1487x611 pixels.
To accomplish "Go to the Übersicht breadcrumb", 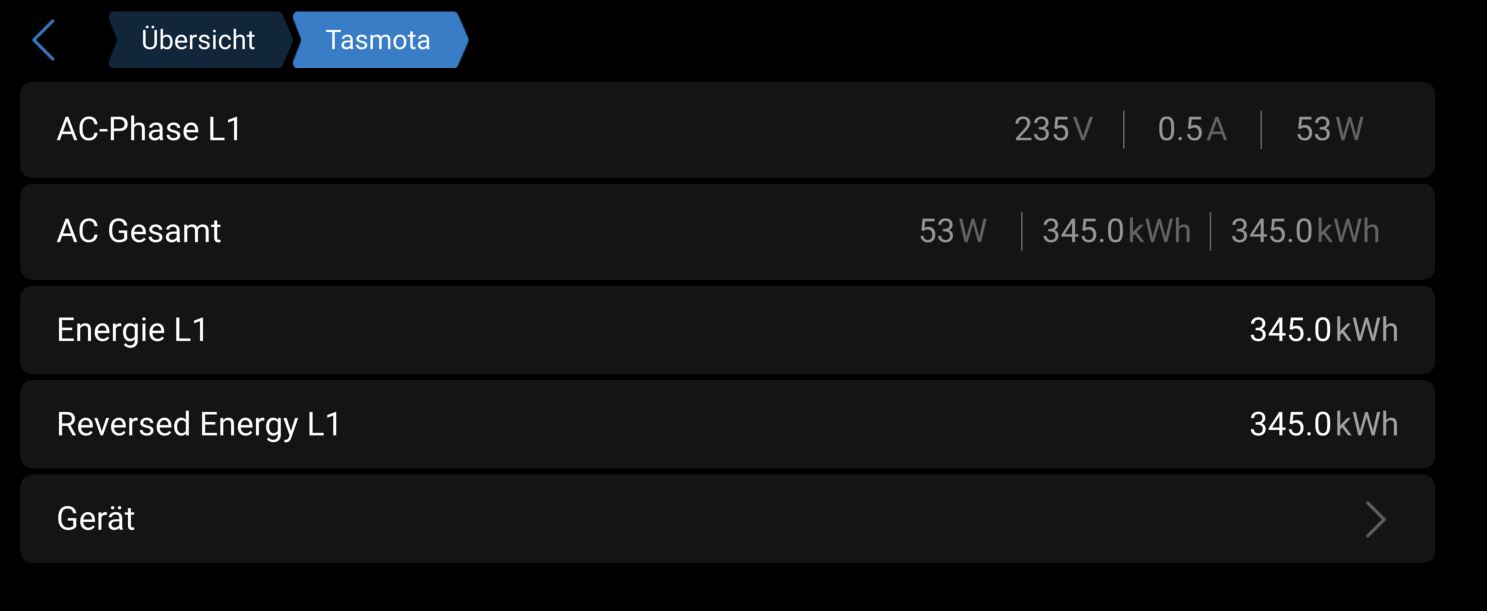I will [198, 40].
